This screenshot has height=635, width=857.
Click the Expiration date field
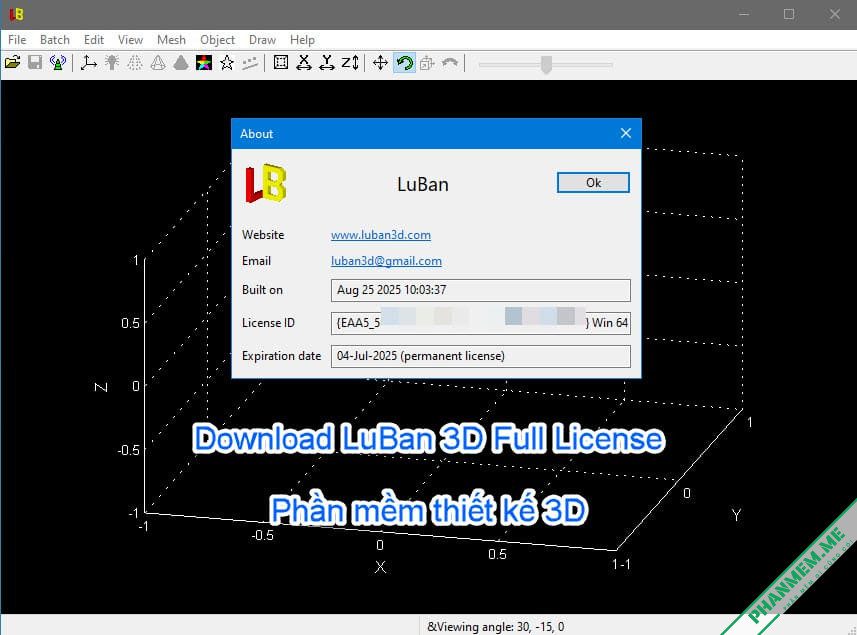click(480, 356)
